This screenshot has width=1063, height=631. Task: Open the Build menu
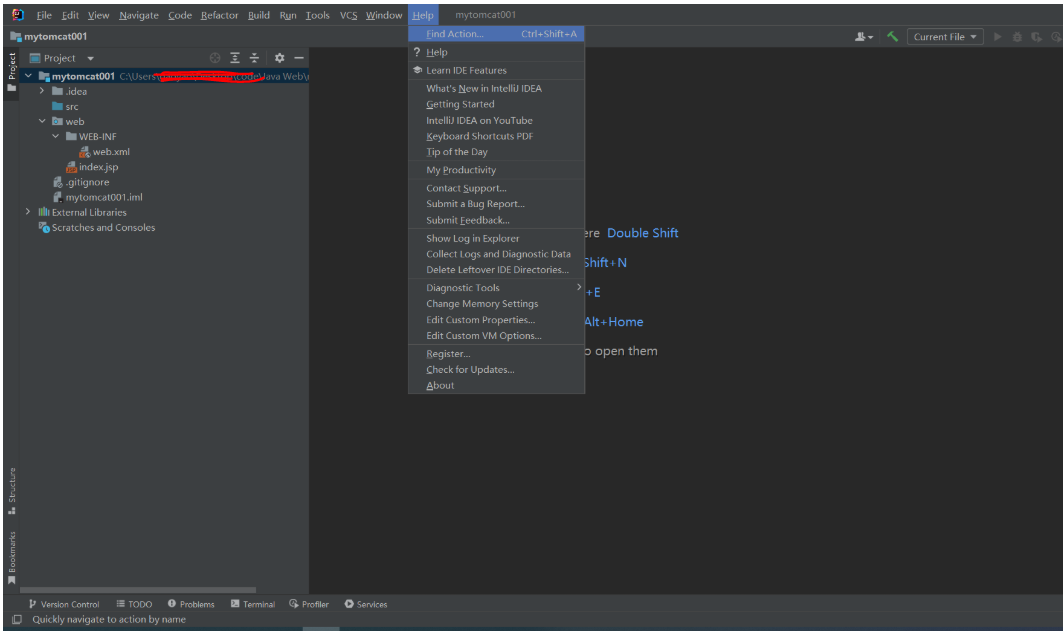pyautogui.click(x=258, y=15)
